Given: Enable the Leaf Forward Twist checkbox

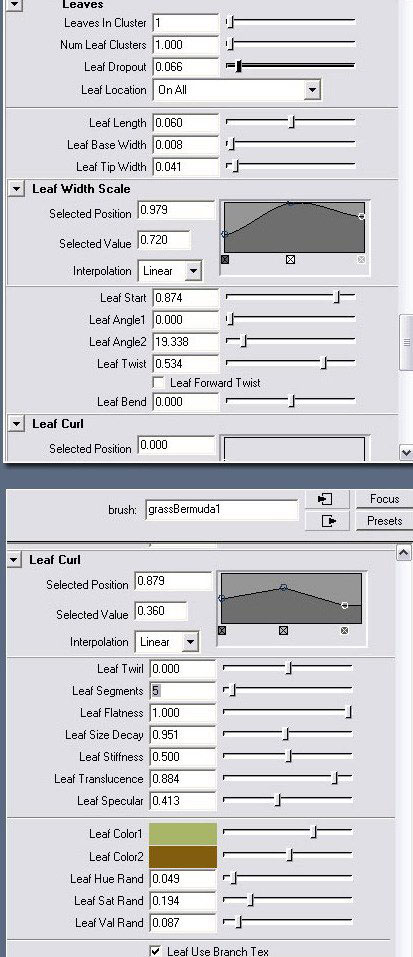Looking at the screenshot, I should pyautogui.click(x=159, y=383).
